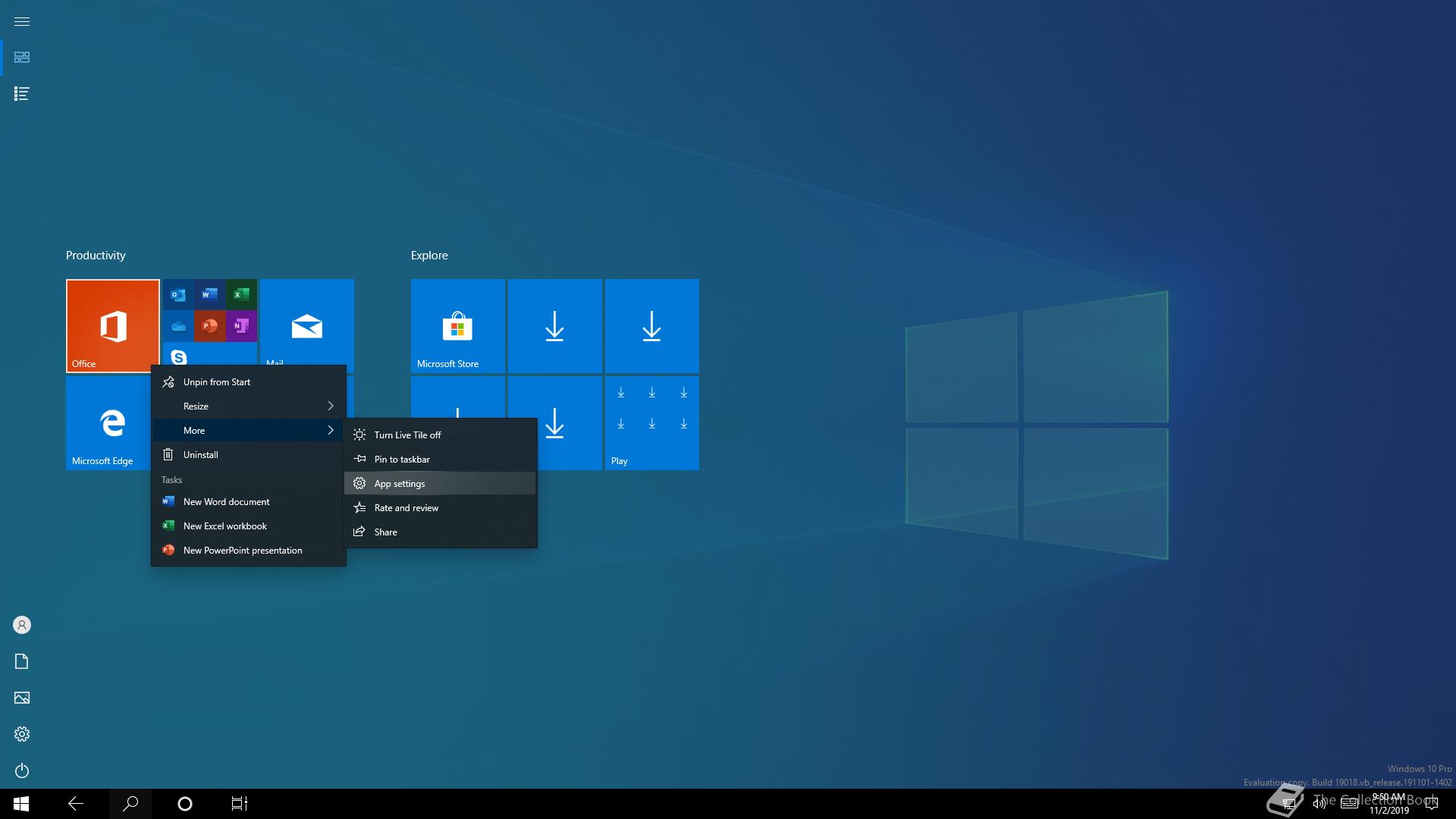
Task: Turn Live Tile off
Action: pyautogui.click(x=440, y=435)
